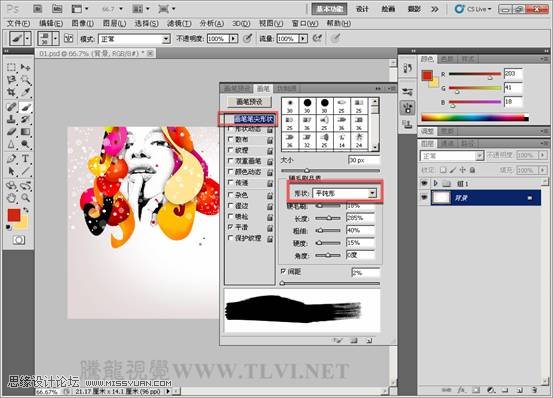Switch to the 设计 workspace
Image resolution: width=553 pixels, height=398 pixels.
pos(362,9)
